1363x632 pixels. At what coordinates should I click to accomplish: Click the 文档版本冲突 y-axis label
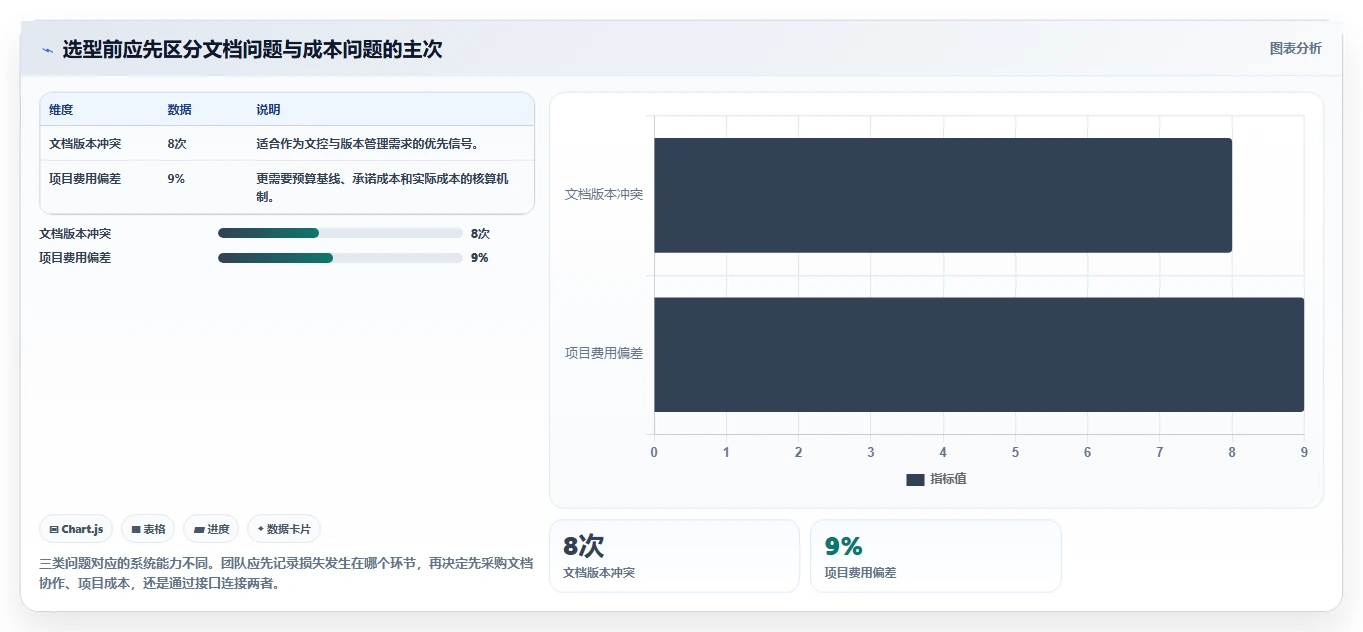point(604,194)
